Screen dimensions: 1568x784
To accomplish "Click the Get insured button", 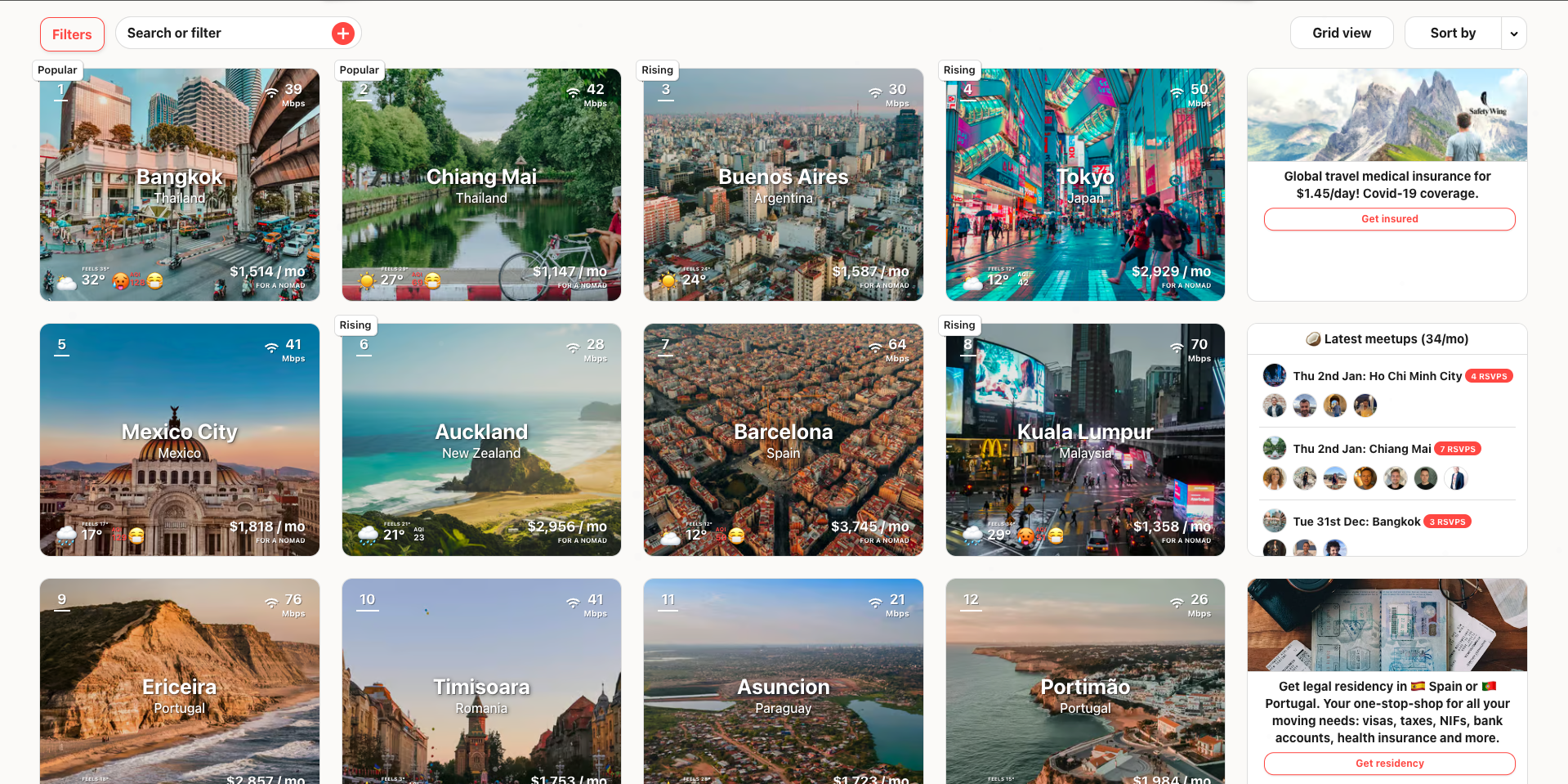I will [x=1389, y=219].
